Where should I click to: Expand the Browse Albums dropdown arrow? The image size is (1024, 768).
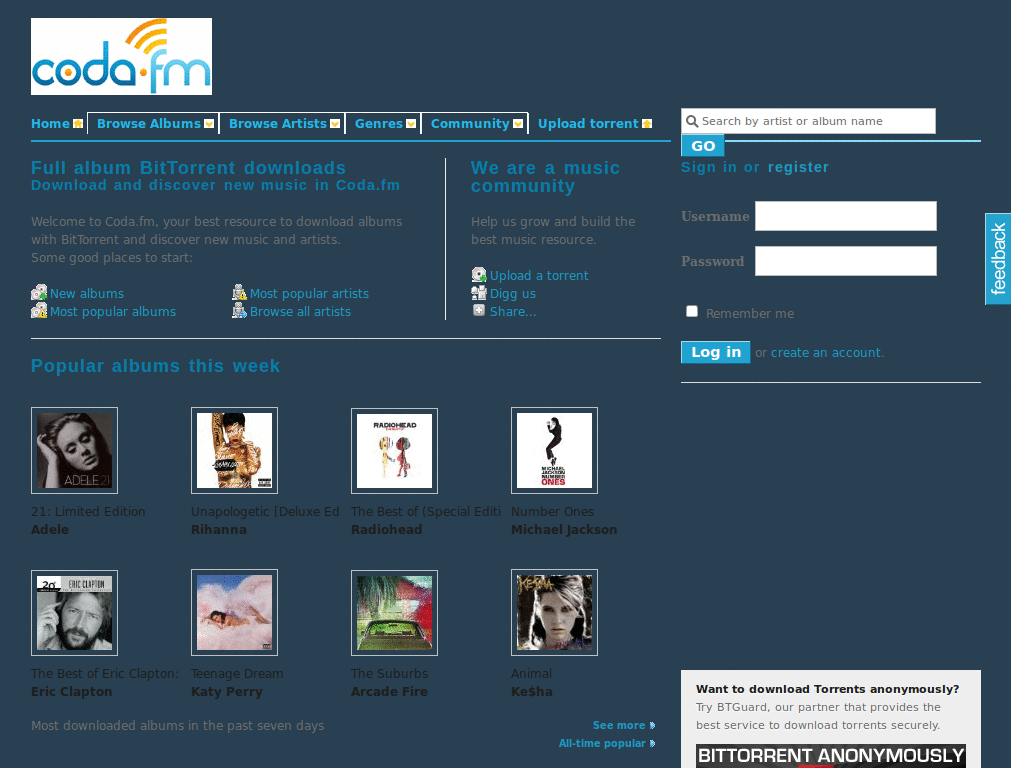[x=208, y=124]
